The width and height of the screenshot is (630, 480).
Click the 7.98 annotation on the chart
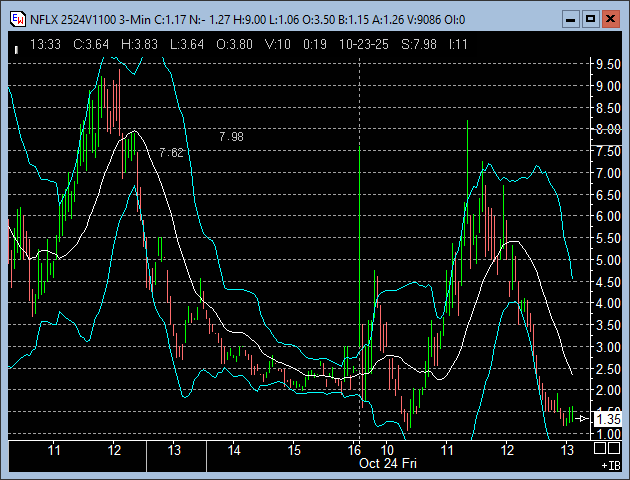point(230,136)
